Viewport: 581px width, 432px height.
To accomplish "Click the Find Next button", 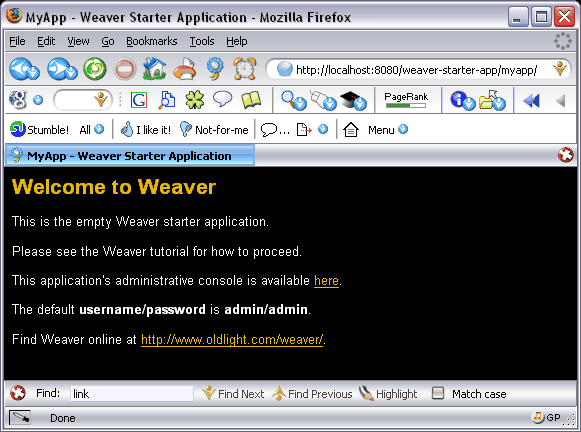I will 233,393.
